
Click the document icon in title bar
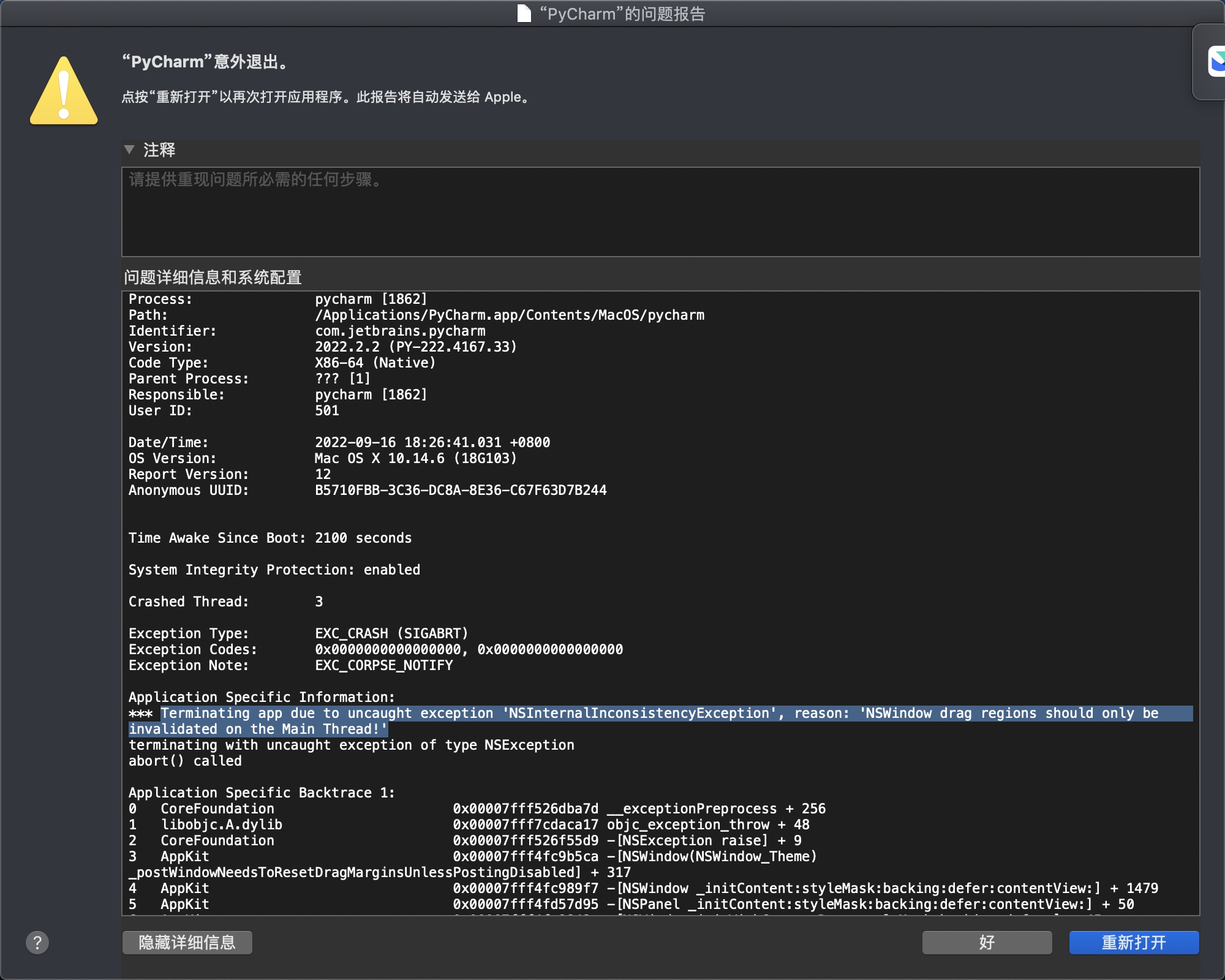(524, 13)
